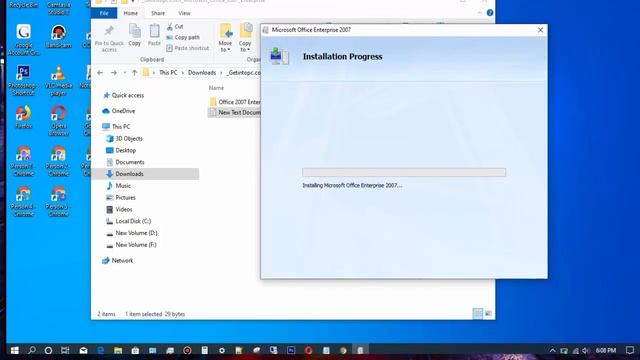This screenshot has height=360, width=640.
Task: Select Network in navigation pane
Action: coord(122,260)
